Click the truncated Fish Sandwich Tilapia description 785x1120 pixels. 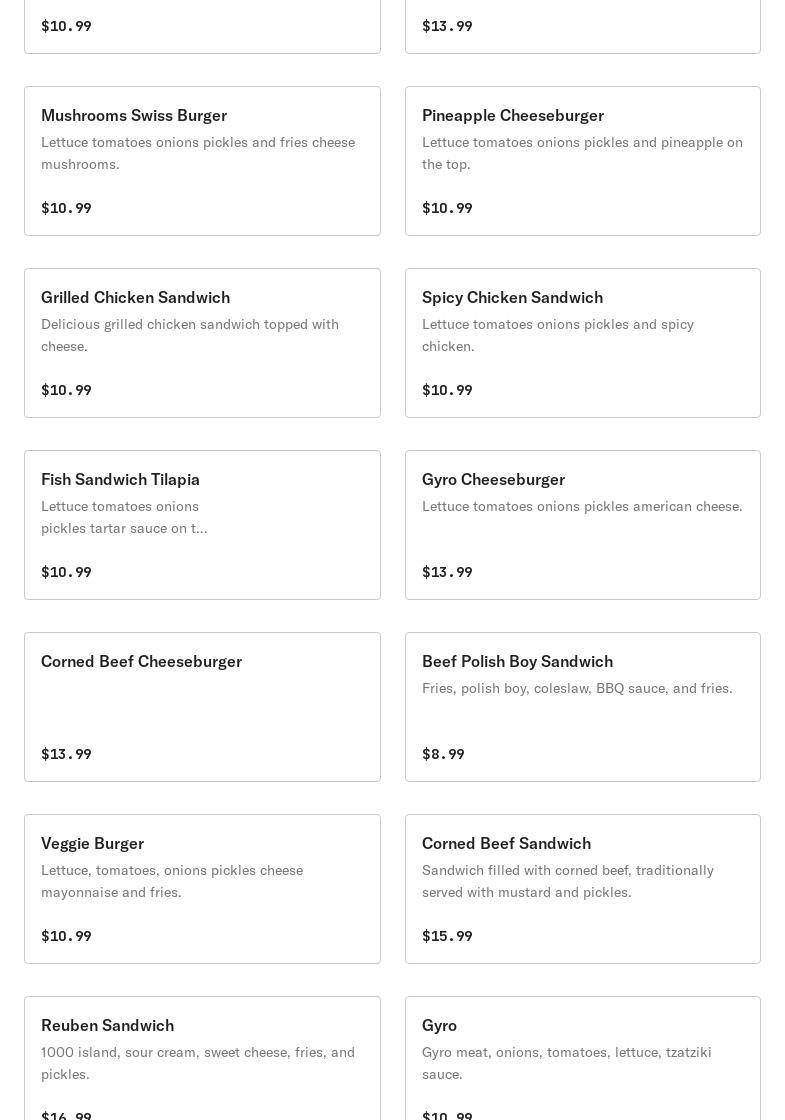tap(124, 517)
